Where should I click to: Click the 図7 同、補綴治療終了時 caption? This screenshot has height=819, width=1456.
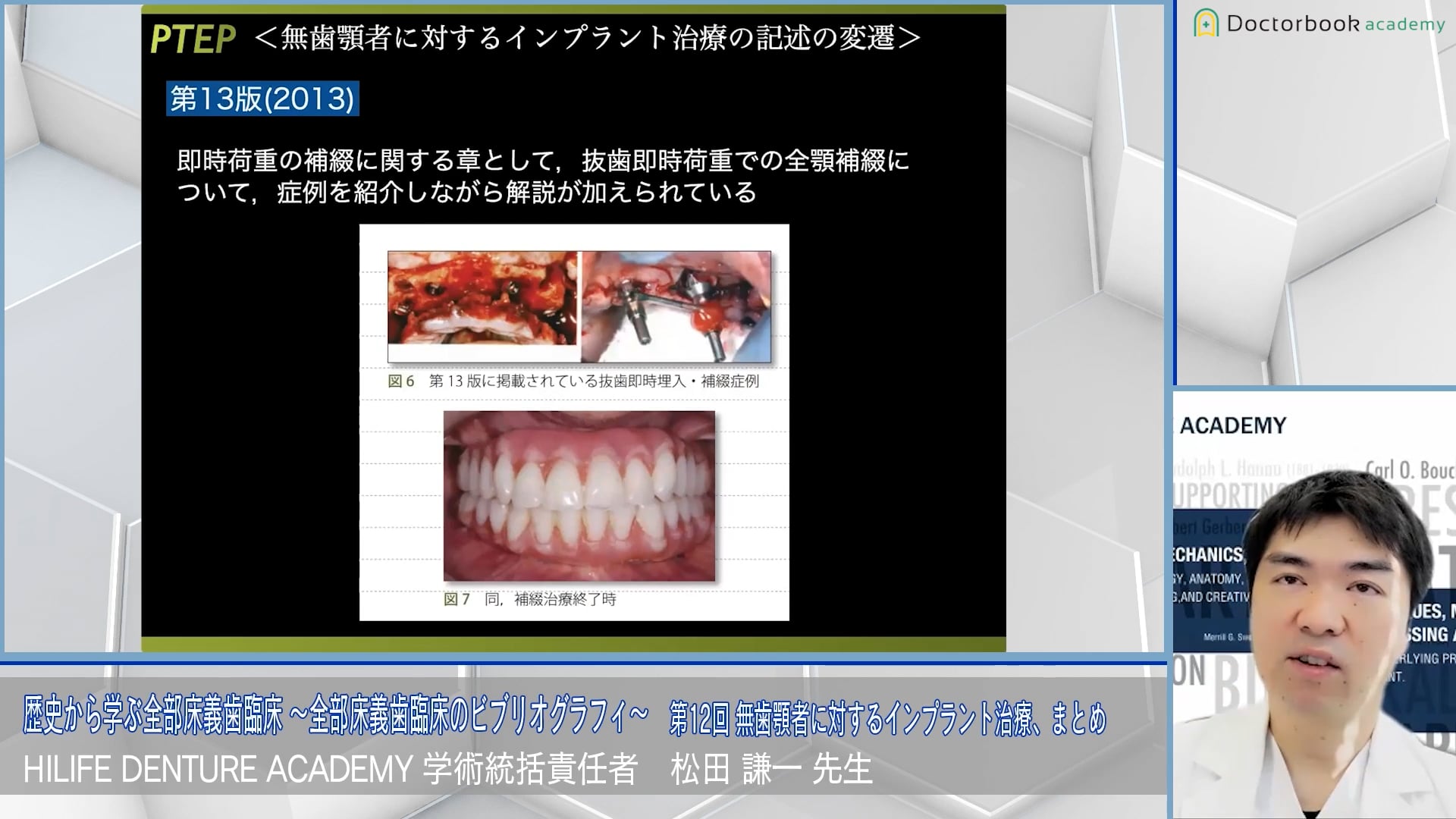tap(530, 599)
